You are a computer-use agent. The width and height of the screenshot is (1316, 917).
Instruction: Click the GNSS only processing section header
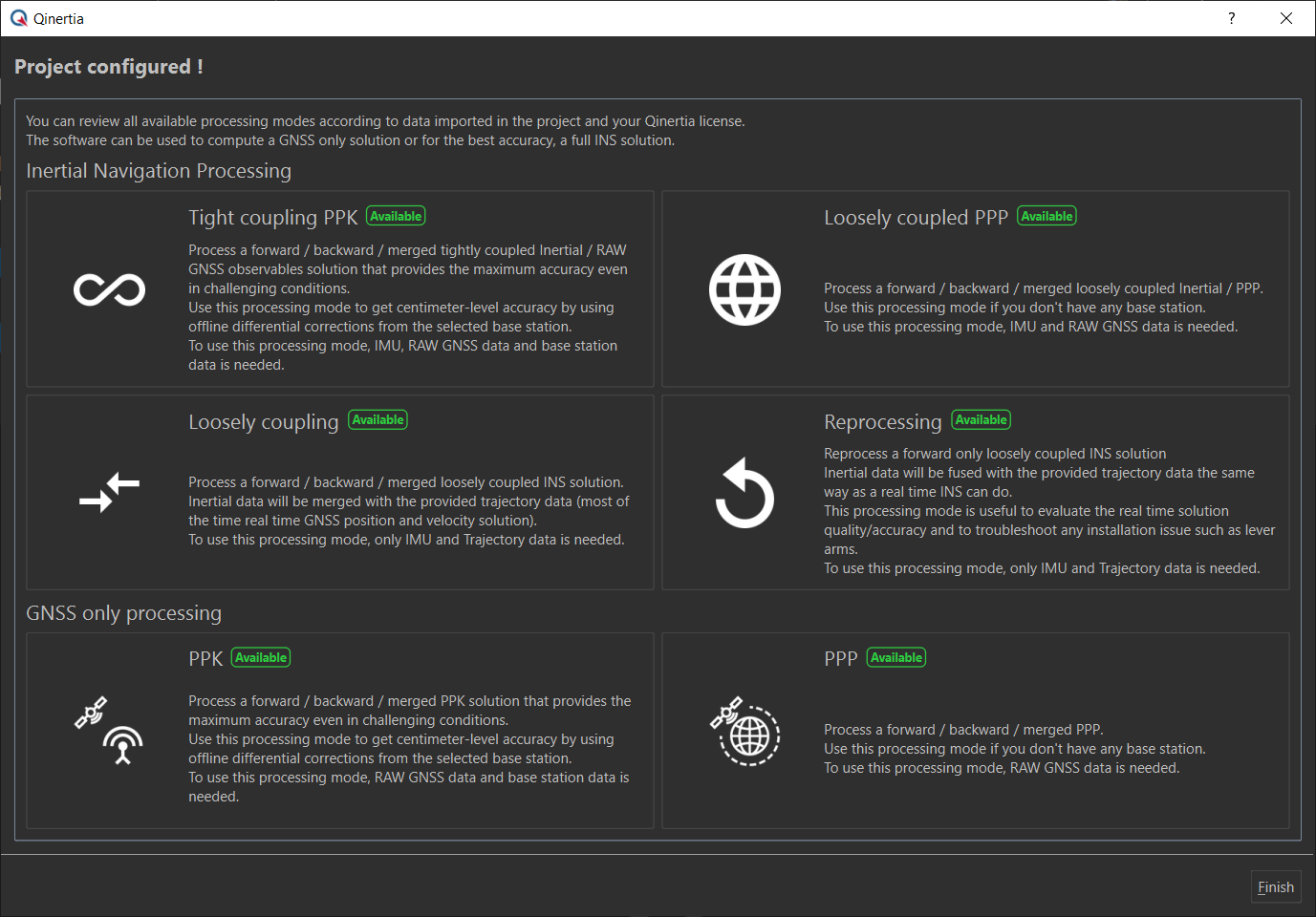124,613
